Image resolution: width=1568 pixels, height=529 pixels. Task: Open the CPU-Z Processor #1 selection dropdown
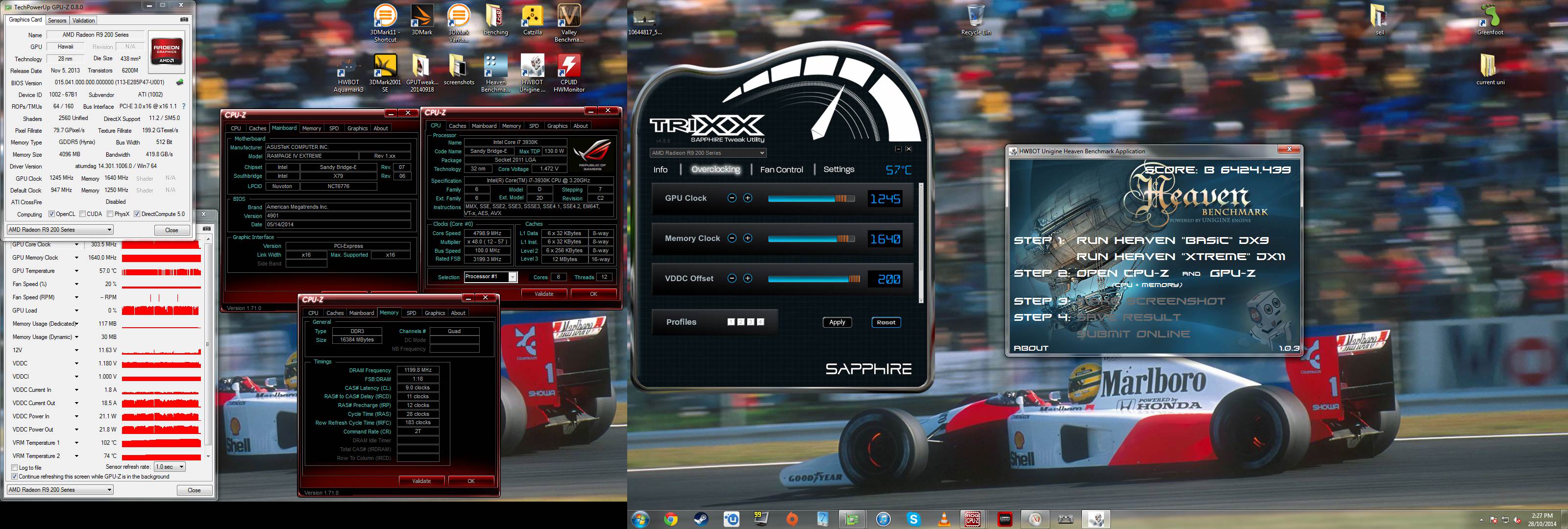pyautogui.click(x=490, y=277)
